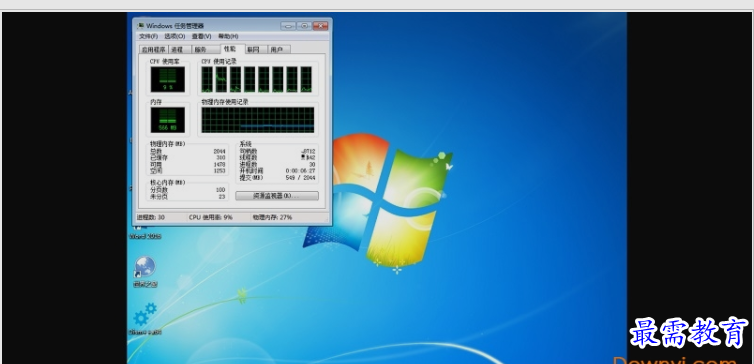Open the 查看(V) menu
Image resolution: width=754 pixels, height=364 pixels.
[201, 37]
